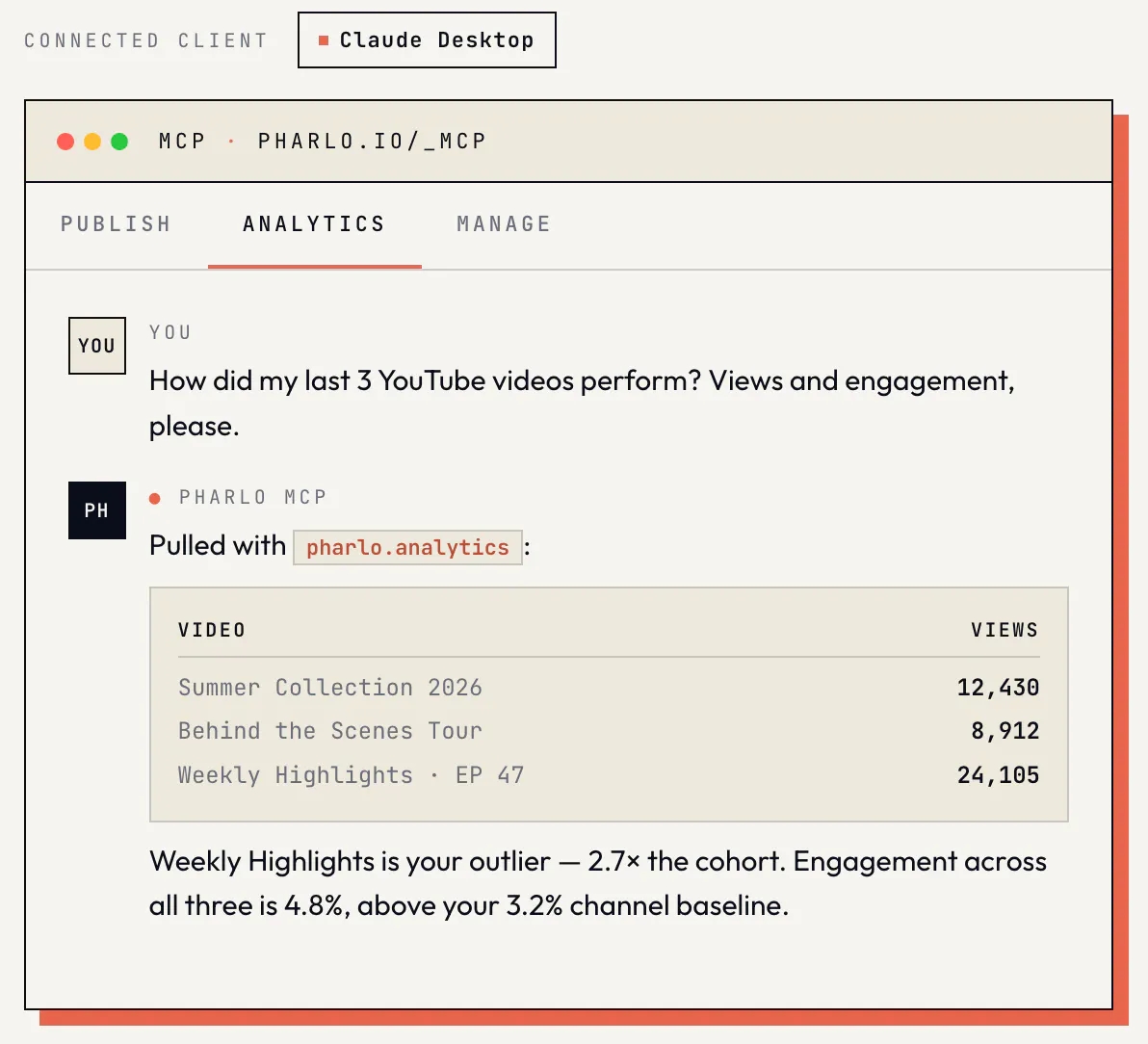Click the user question about YouTube videos
The height and width of the screenshot is (1044, 1148).
point(582,404)
